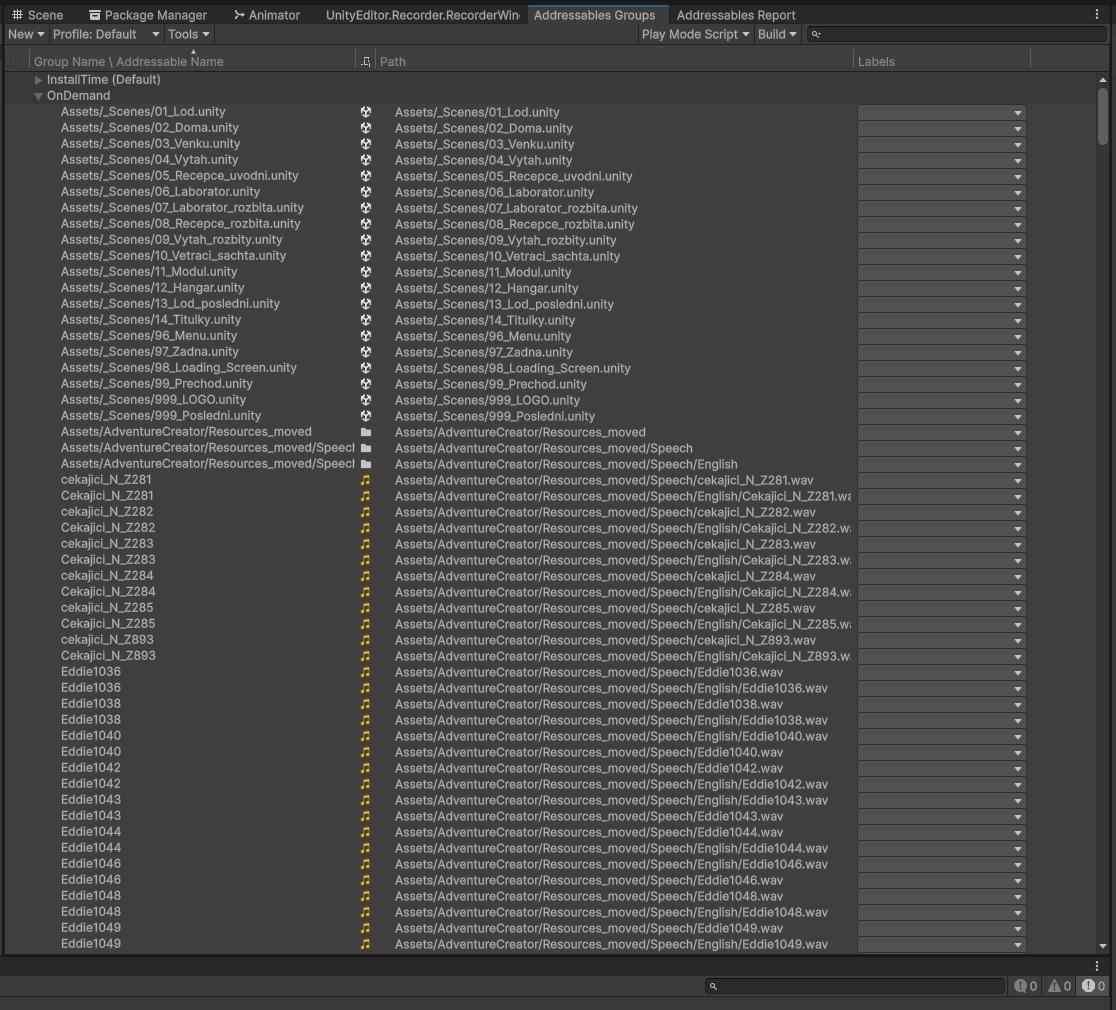The height and width of the screenshot is (1010, 1116).
Task: Click folder icon for Resources_moved row
Action: [366, 432]
